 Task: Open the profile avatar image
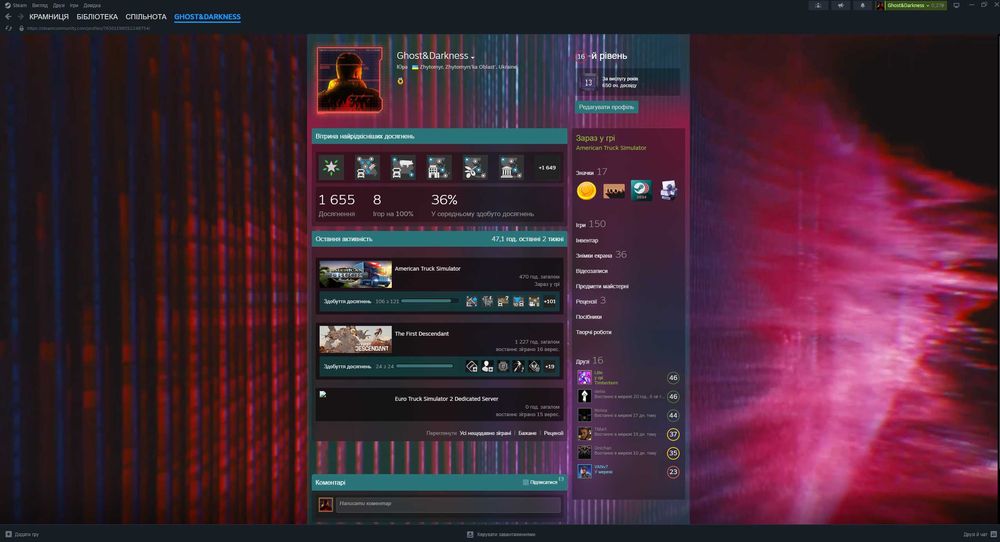350,80
